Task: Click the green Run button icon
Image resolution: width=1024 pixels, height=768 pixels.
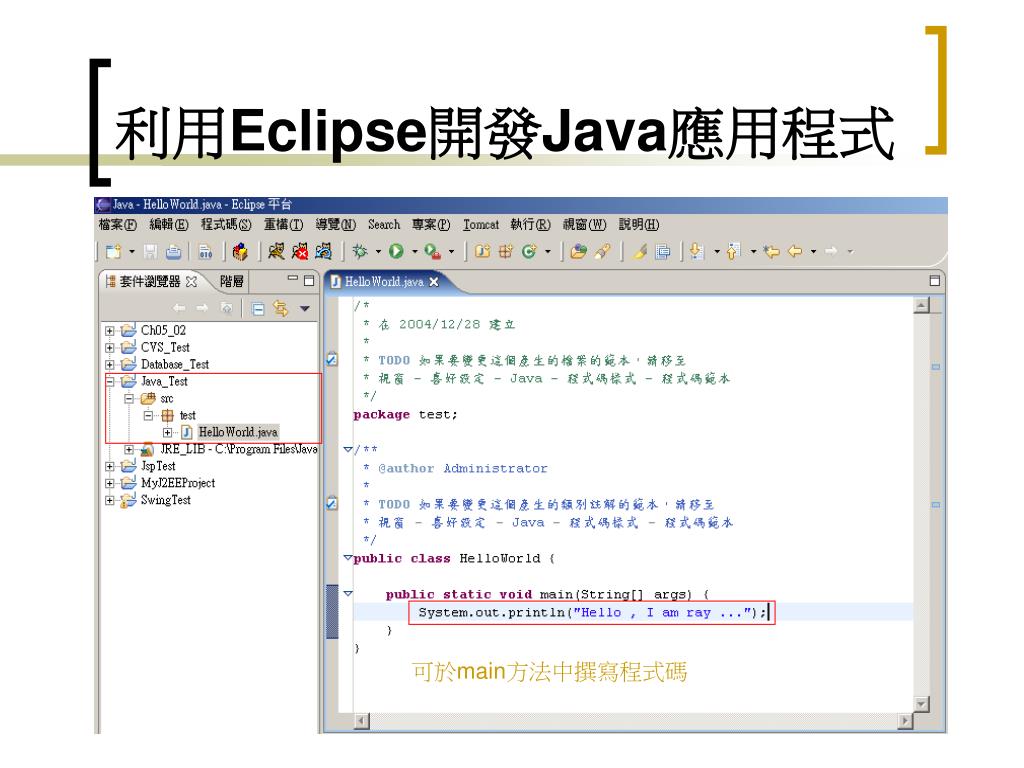Action: [x=396, y=251]
